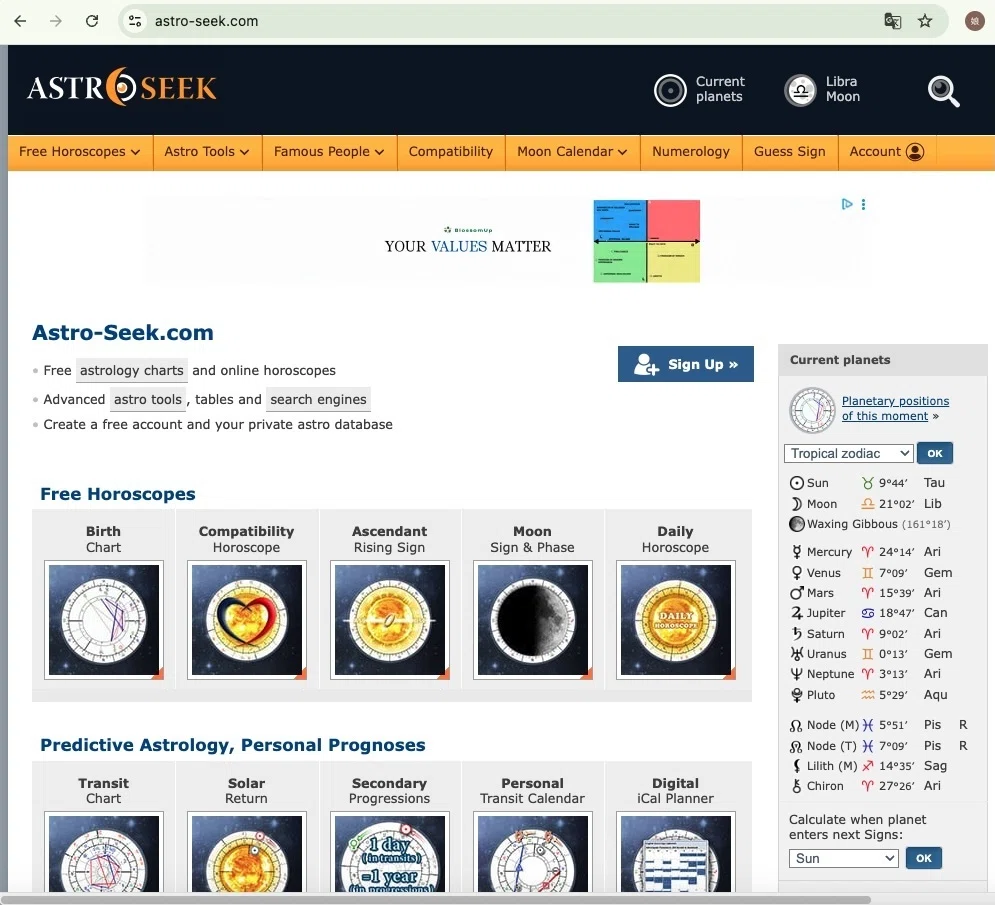The image size is (995, 905).
Task: Expand the Astro Tools menu
Action: coord(207,152)
